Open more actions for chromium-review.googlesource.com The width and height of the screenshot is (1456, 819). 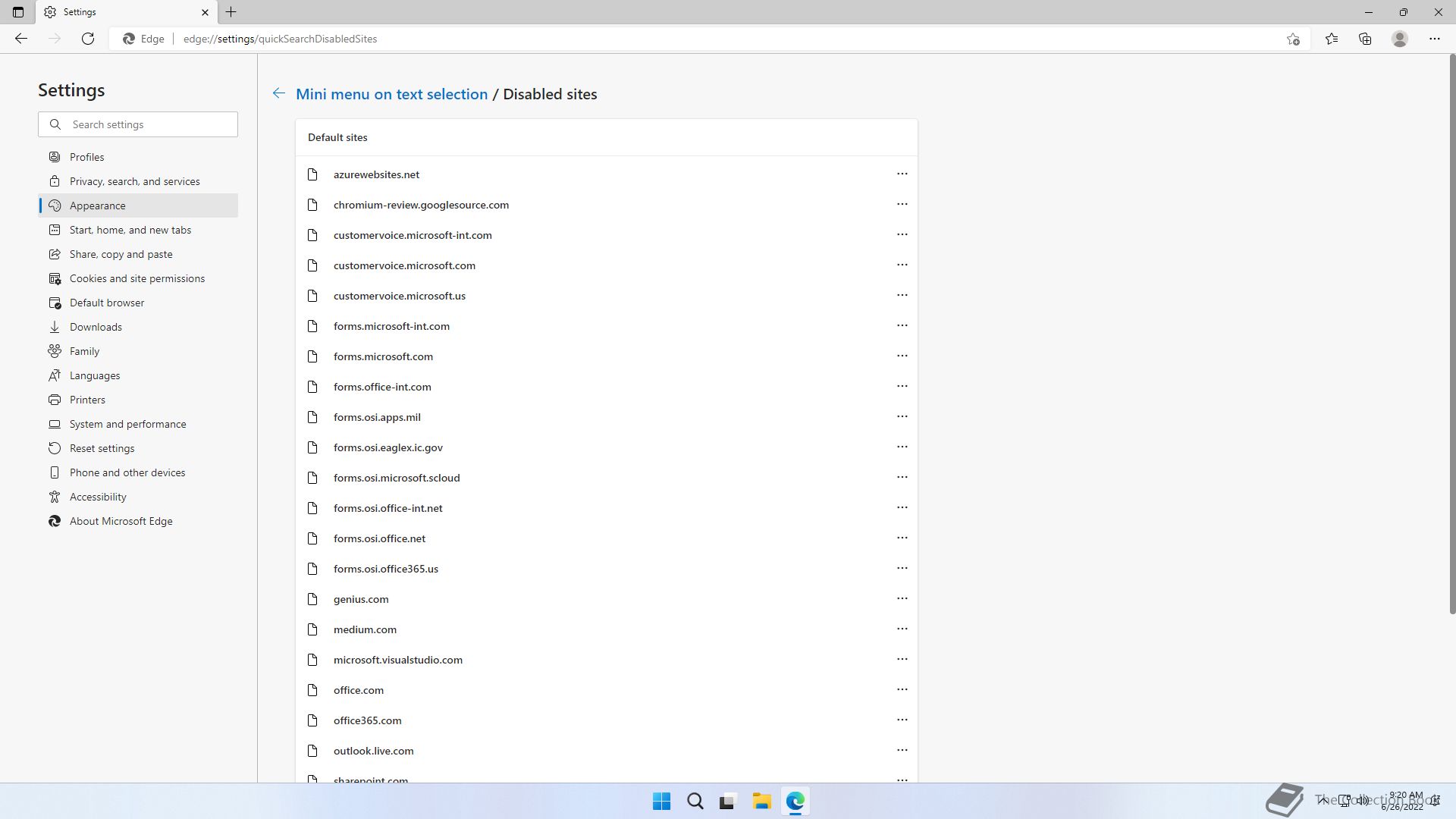(902, 204)
